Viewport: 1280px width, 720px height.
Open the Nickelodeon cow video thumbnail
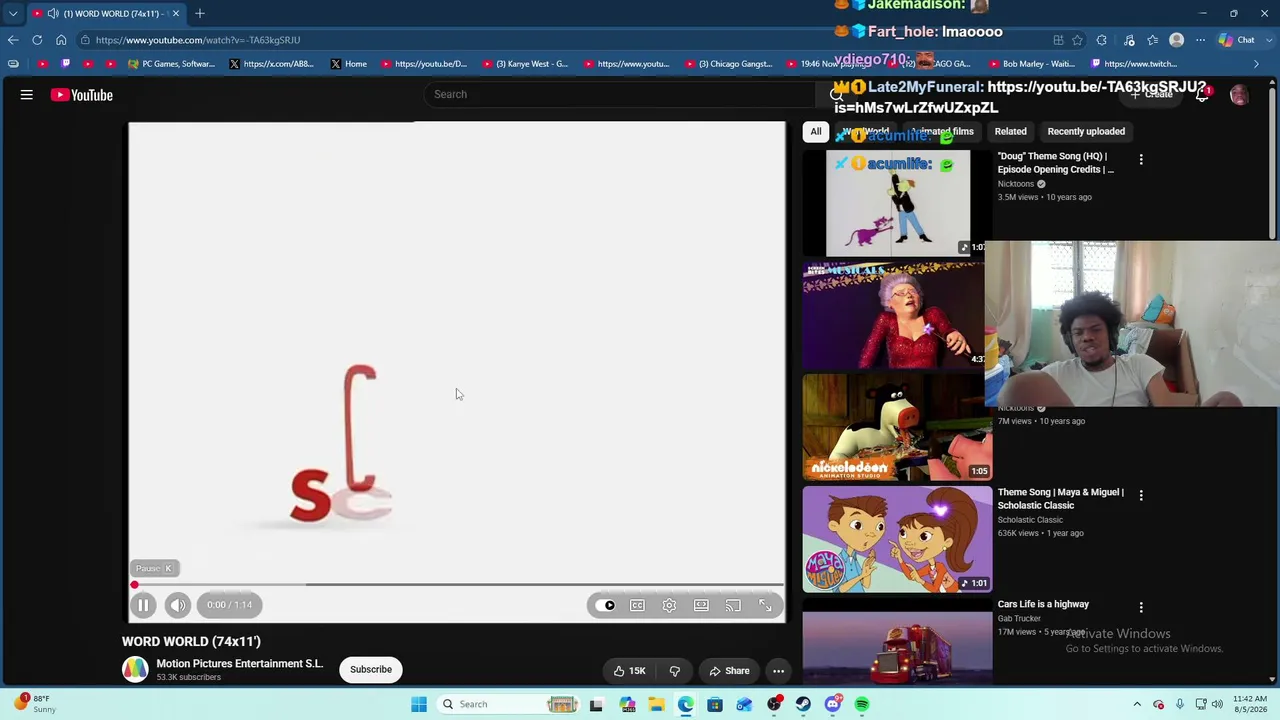coord(897,427)
